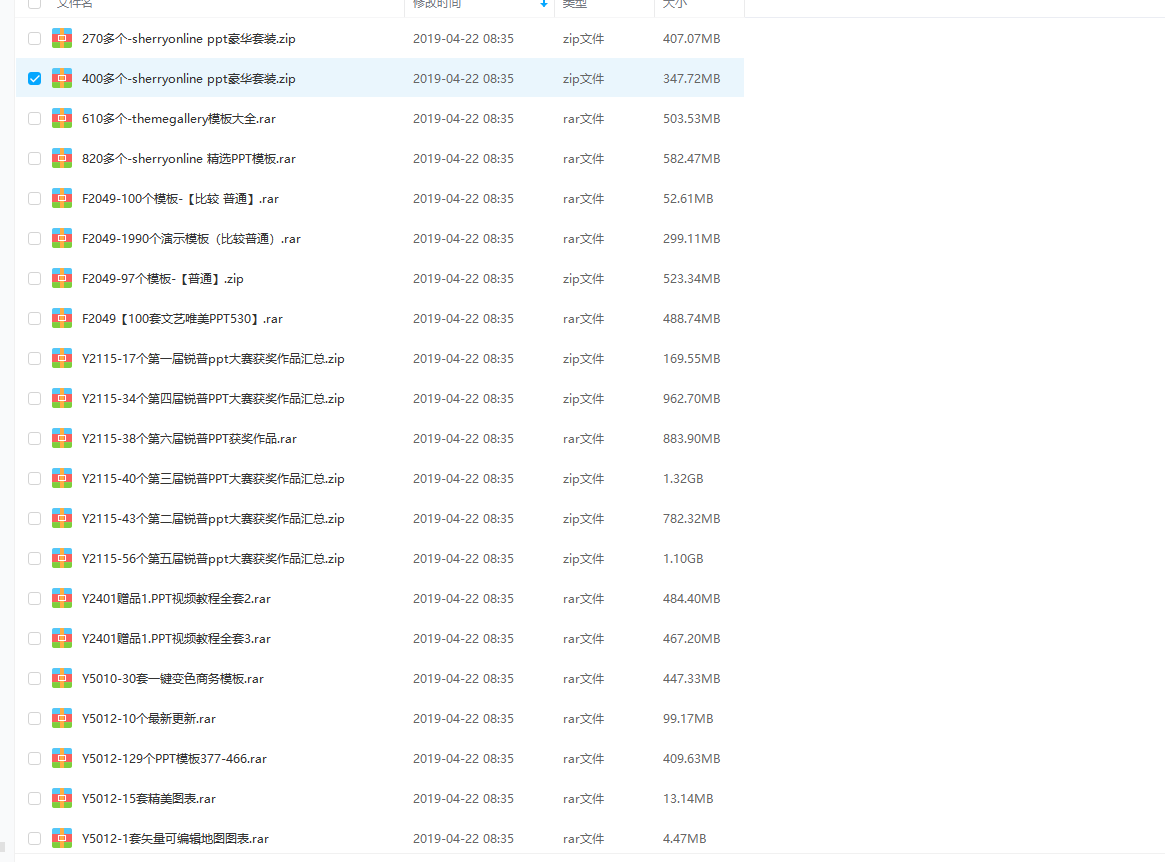
Task: Click the file icon beside 820多个-sherryonline 精选PPT模板.rar
Action: click(x=62, y=158)
